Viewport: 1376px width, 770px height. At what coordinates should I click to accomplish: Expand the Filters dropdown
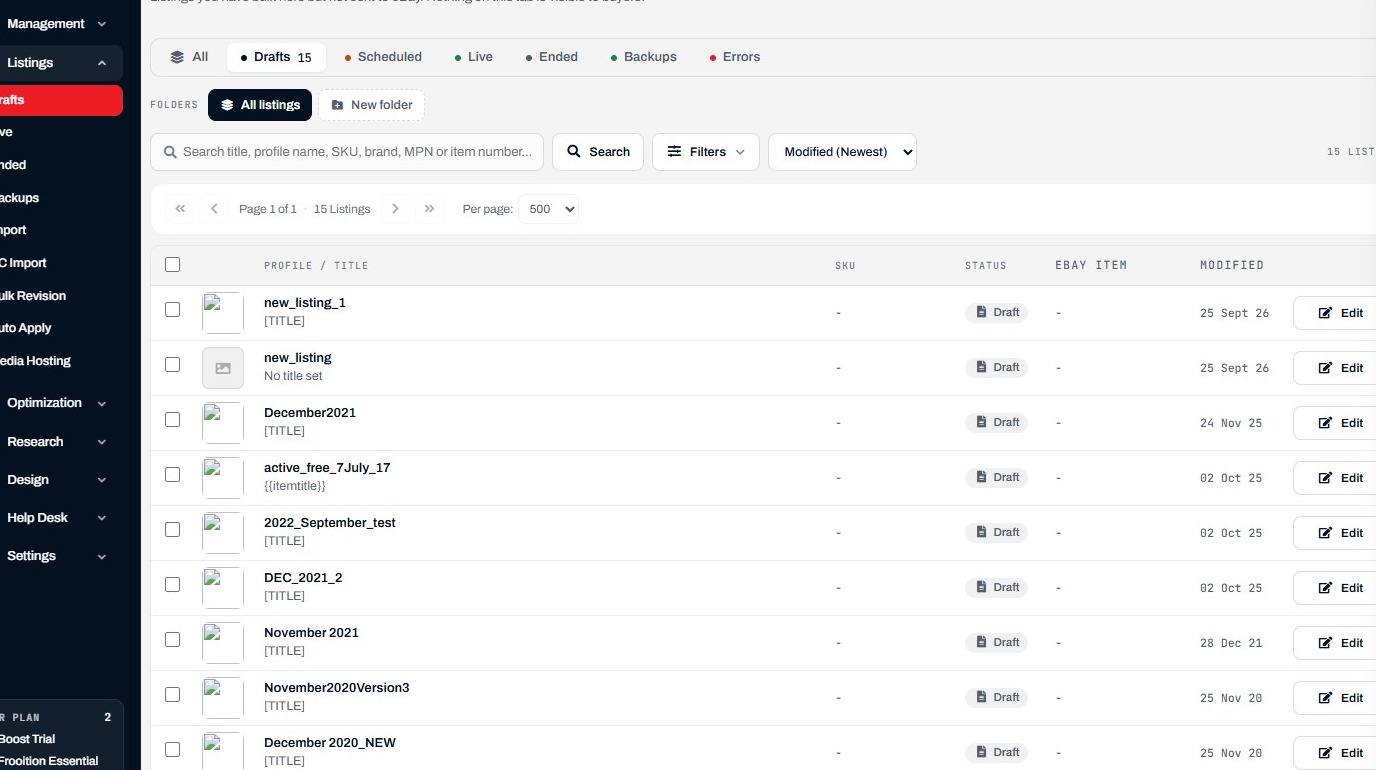706,152
